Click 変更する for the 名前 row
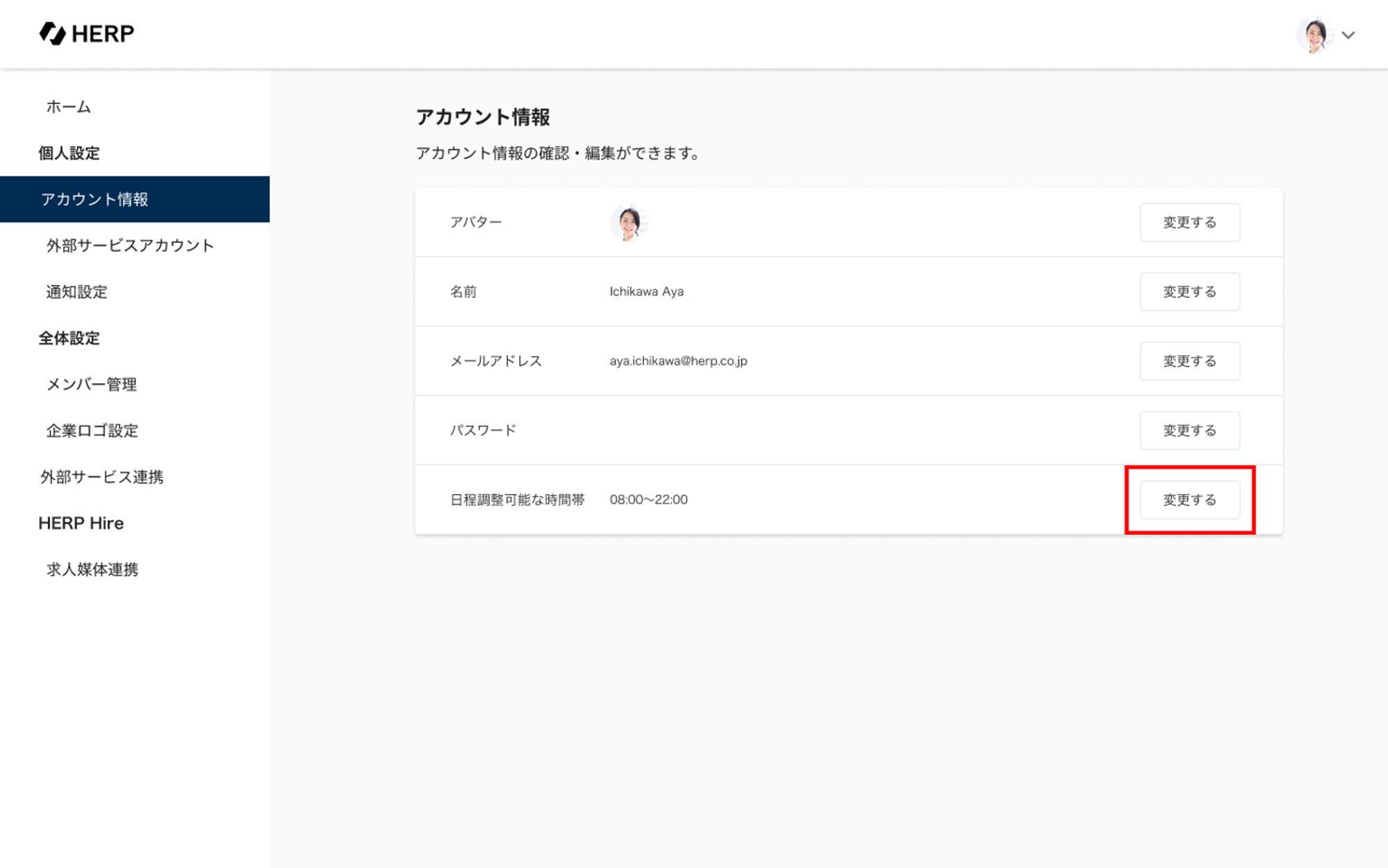1388x868 pixels. tap(1190, 292)
